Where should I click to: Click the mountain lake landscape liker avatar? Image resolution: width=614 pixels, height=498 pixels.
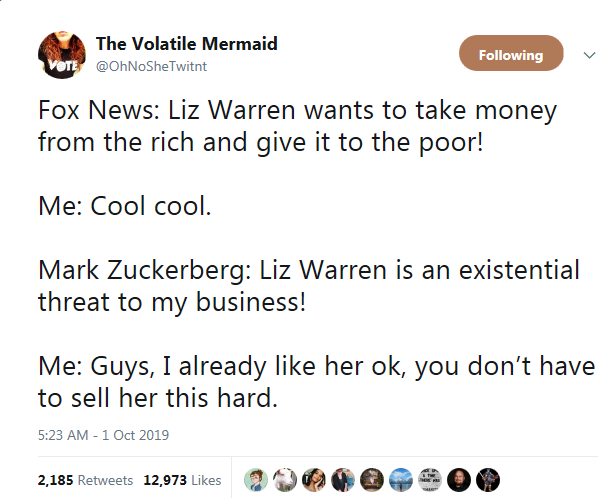tap(402, 480)
